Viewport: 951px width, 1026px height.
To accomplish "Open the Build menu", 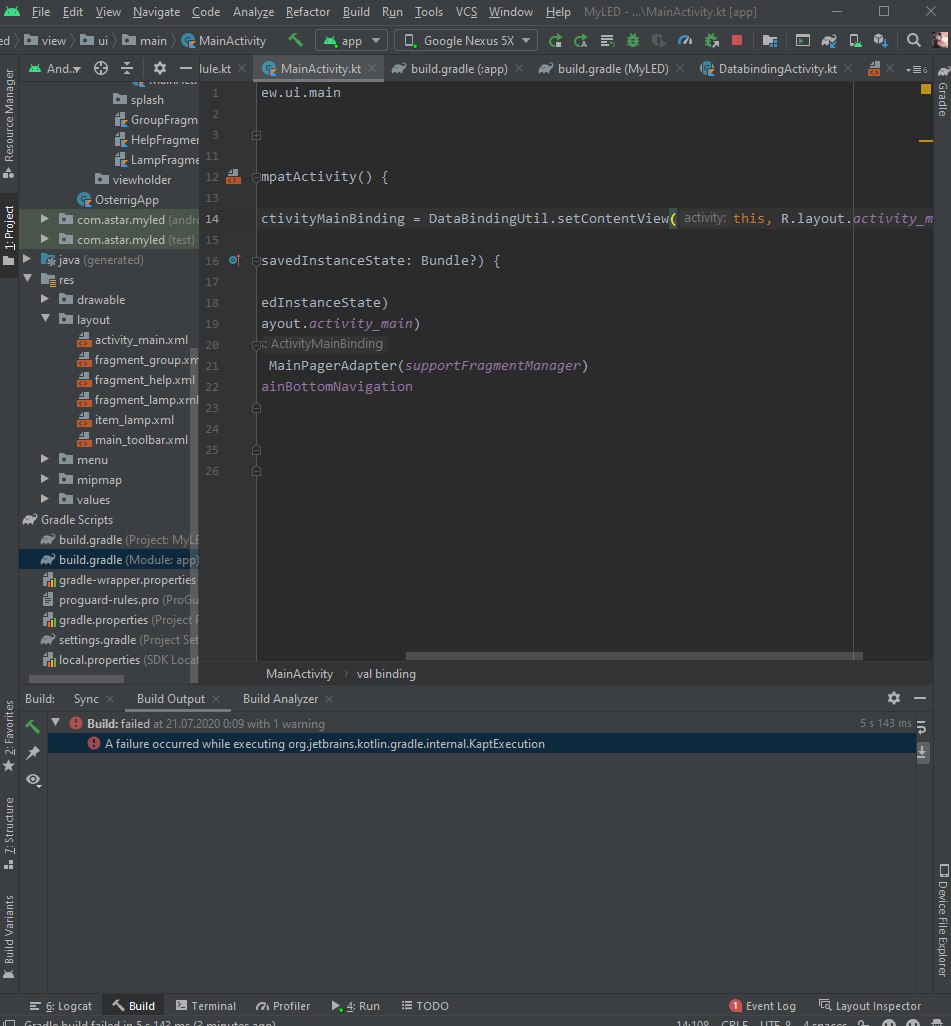I will (356, 12).
